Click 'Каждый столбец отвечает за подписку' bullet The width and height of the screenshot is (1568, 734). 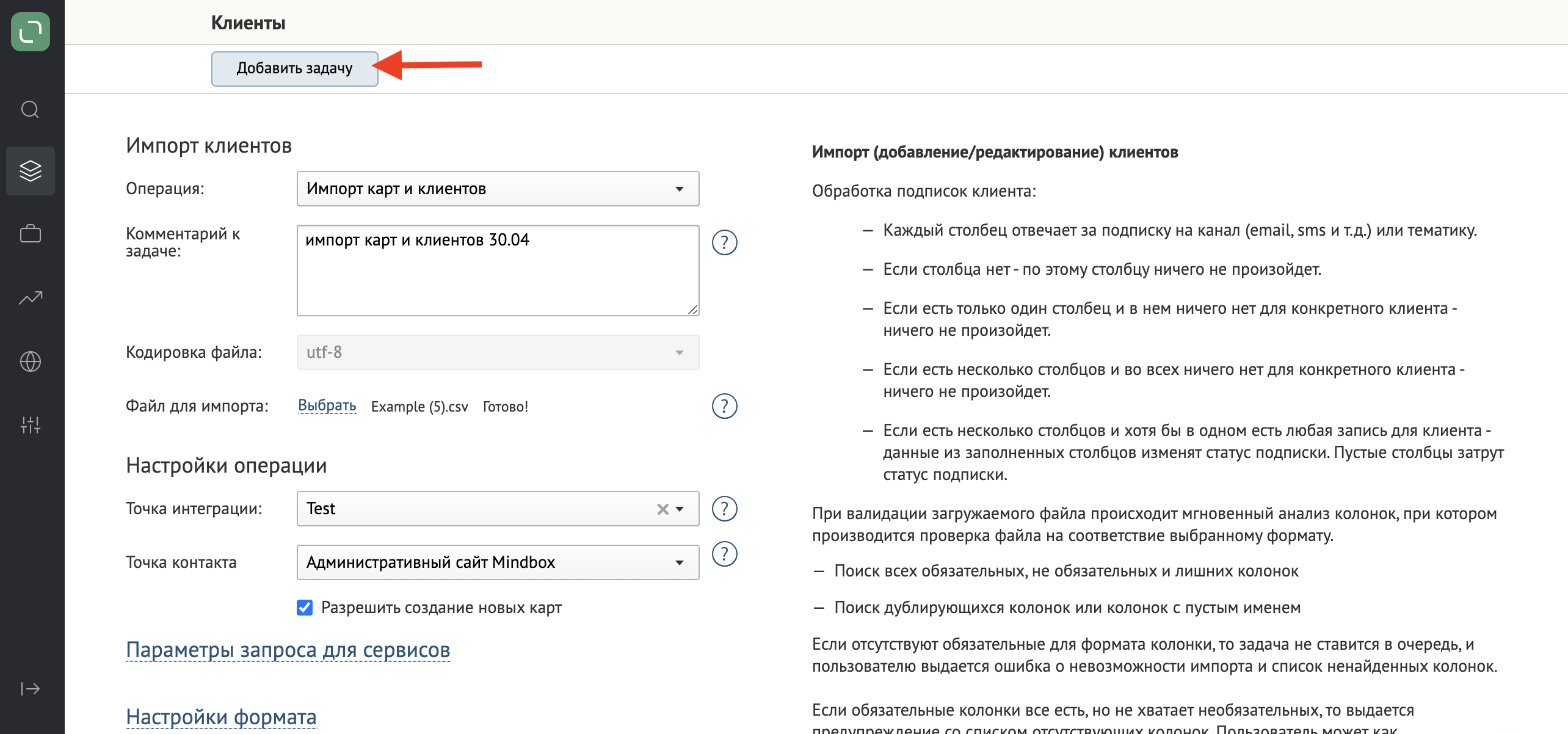point(1180,230)
